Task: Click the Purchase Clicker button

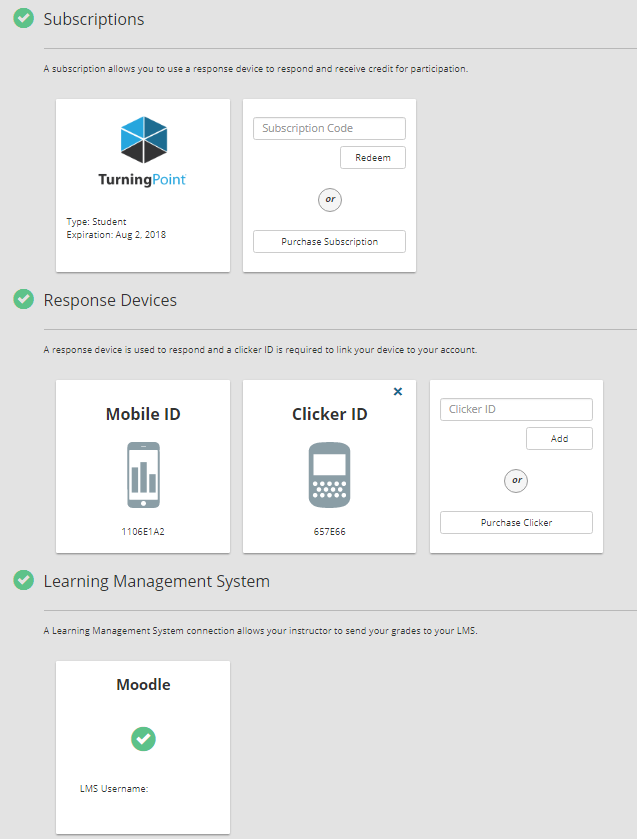Action: [516, 522]
